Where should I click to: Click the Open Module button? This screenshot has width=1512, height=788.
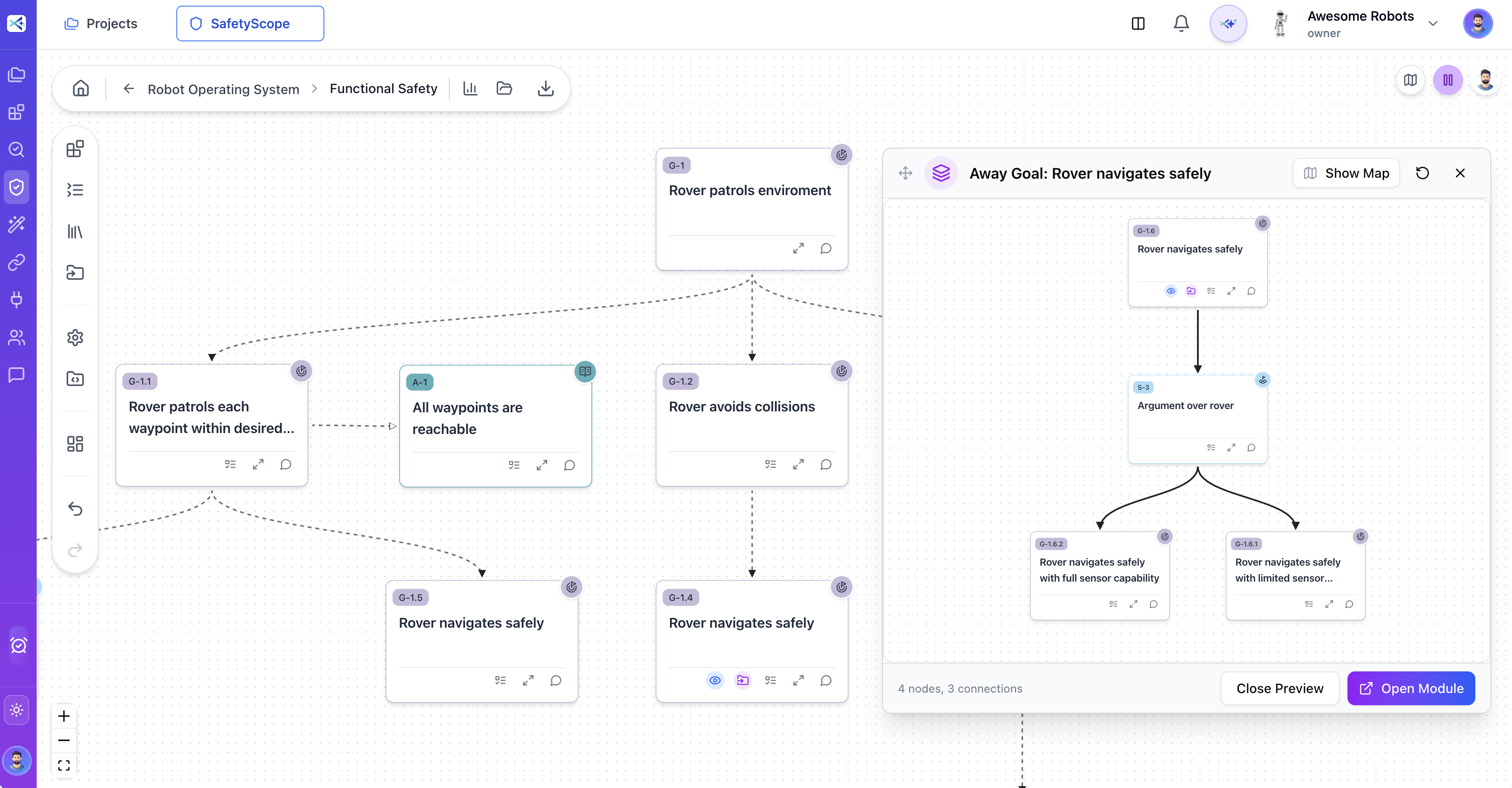click(x=1411, y=688)
